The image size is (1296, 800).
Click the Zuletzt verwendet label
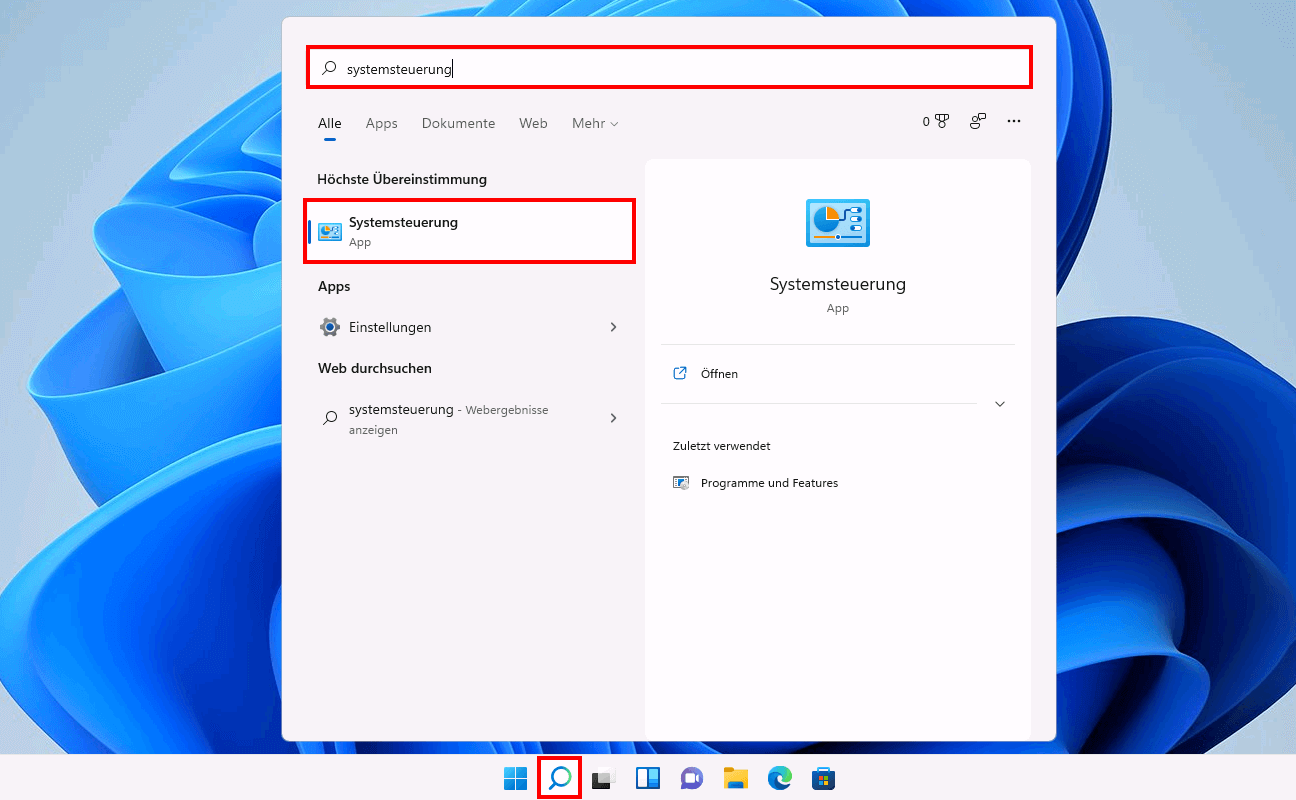click(722, 446)
